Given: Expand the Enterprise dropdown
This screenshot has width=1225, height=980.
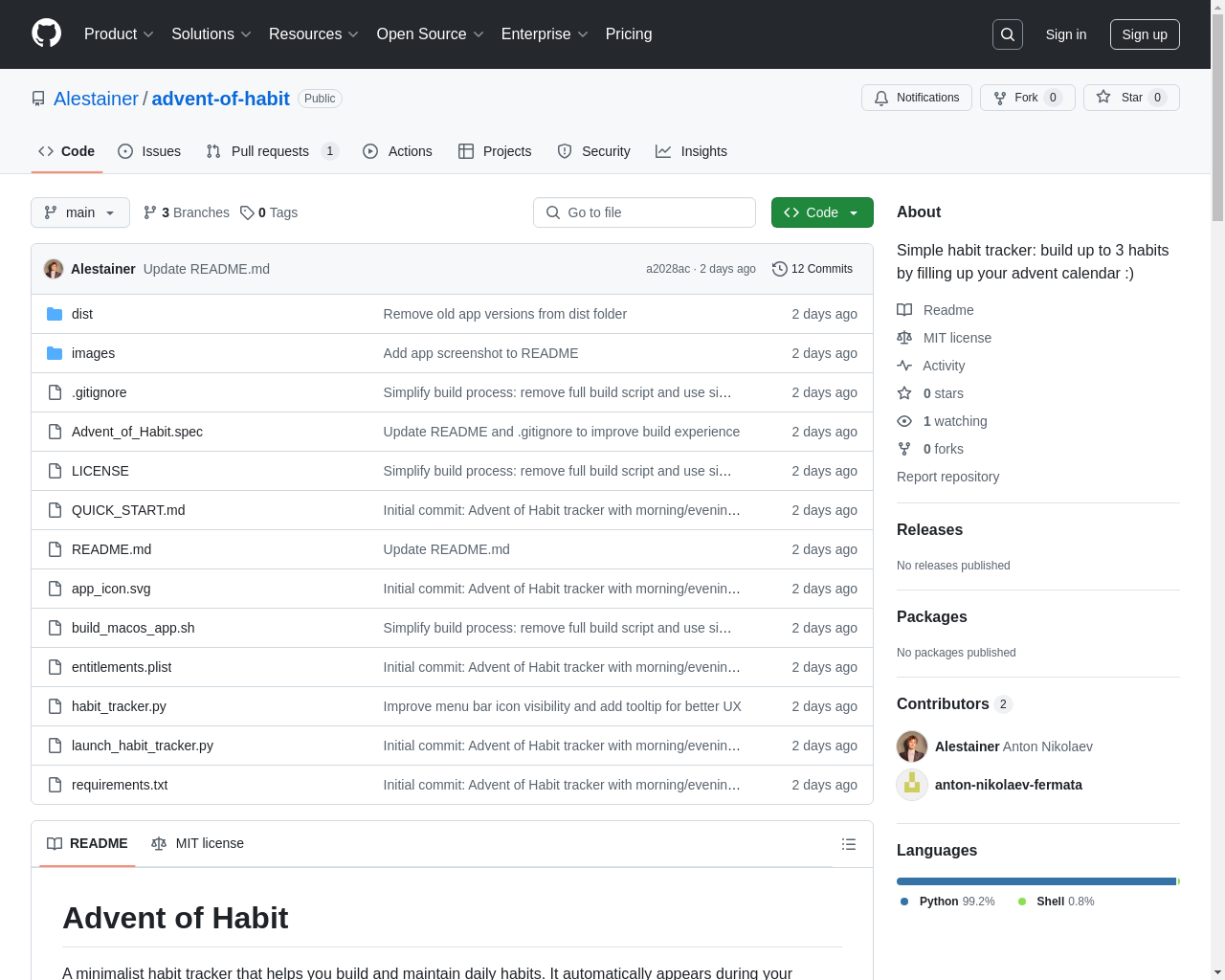Looking at the screenshot, I should [546, 34].
